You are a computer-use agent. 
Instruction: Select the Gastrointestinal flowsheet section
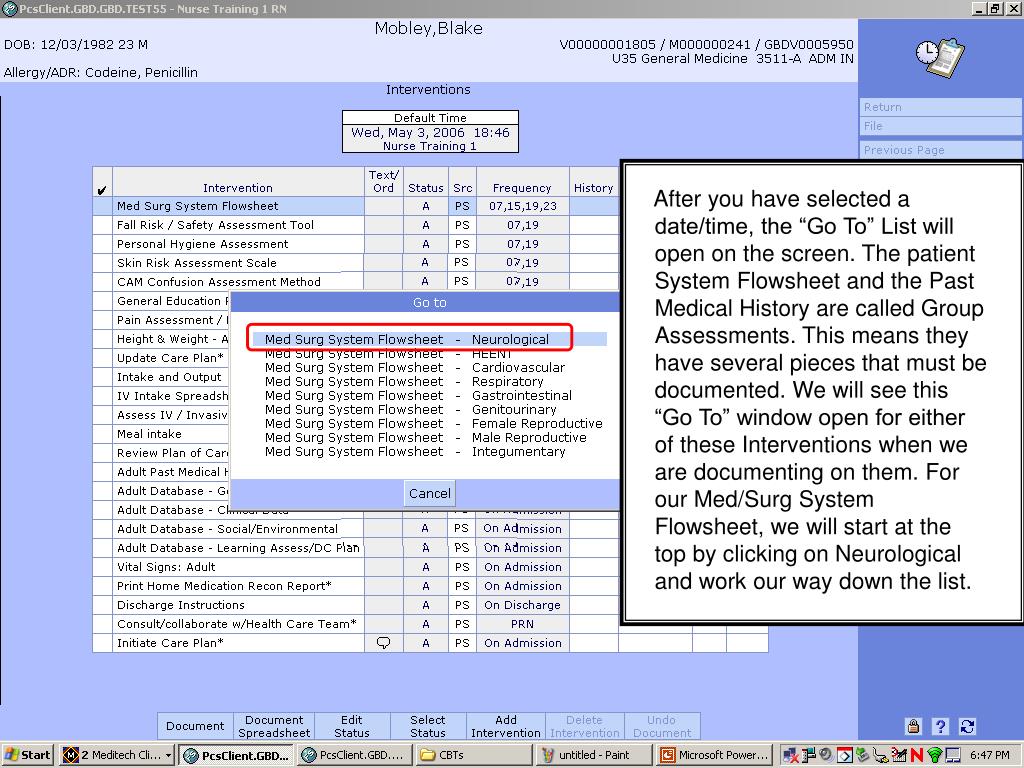click(x=418, y=396)
